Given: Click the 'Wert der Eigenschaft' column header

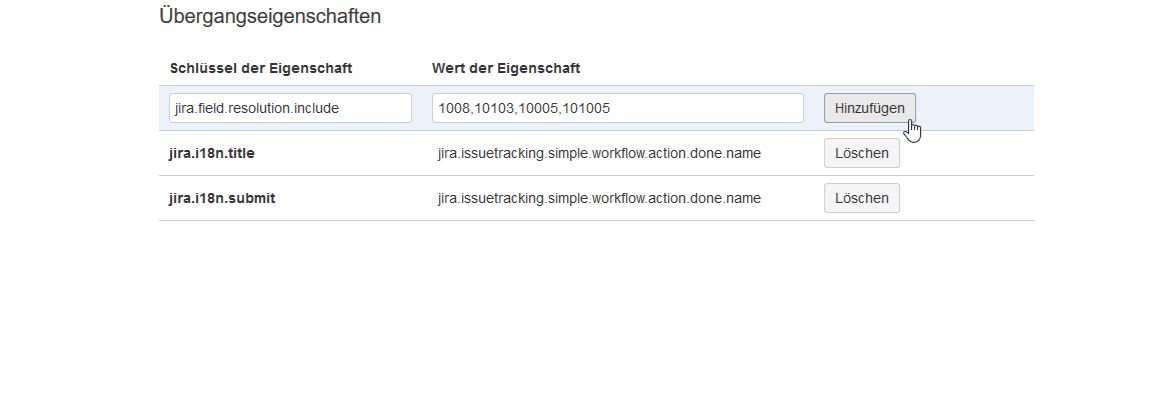Looking at the screenshot, I should tap(506, 68).
